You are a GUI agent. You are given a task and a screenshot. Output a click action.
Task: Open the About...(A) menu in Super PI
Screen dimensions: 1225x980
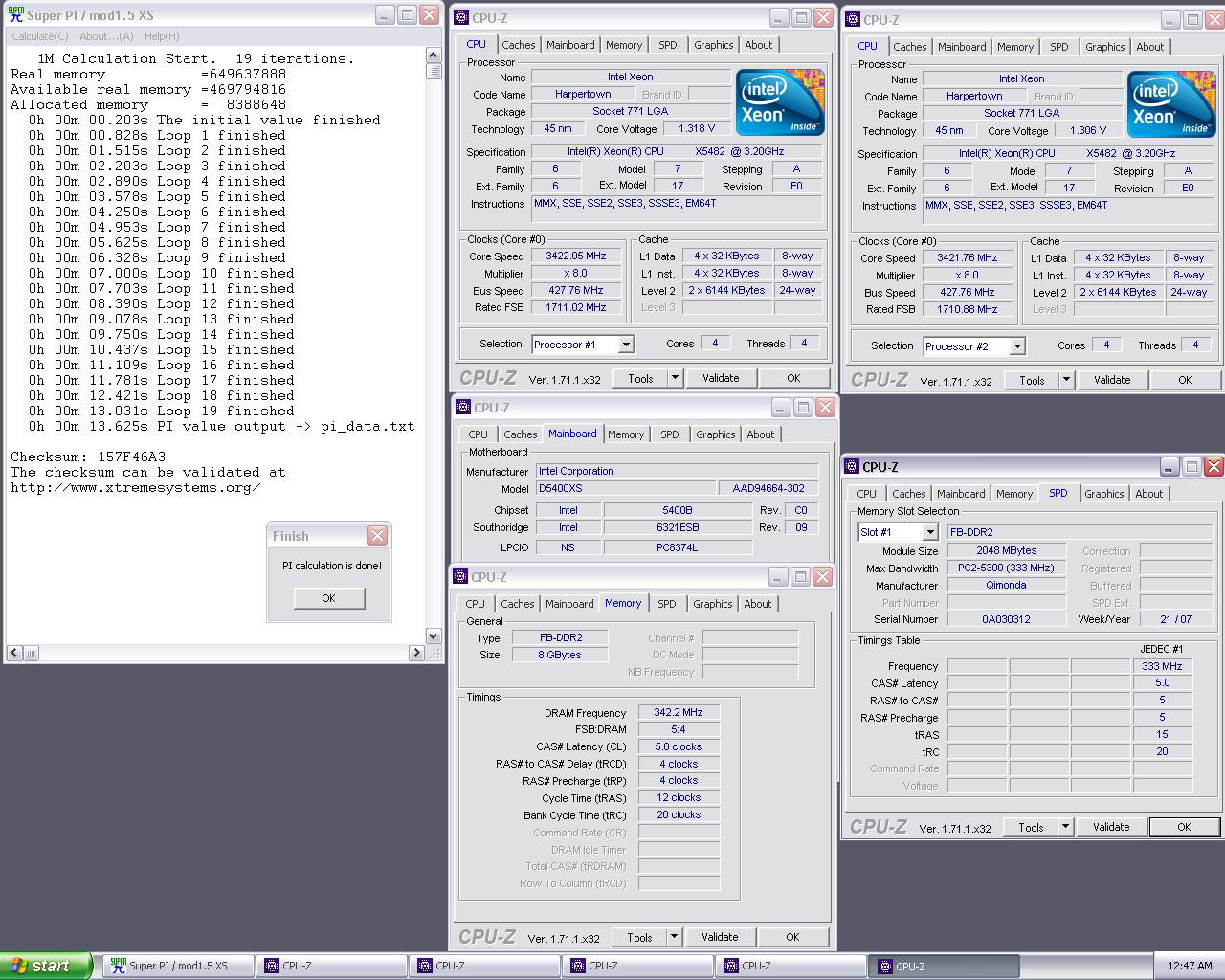tap(106, 36)
